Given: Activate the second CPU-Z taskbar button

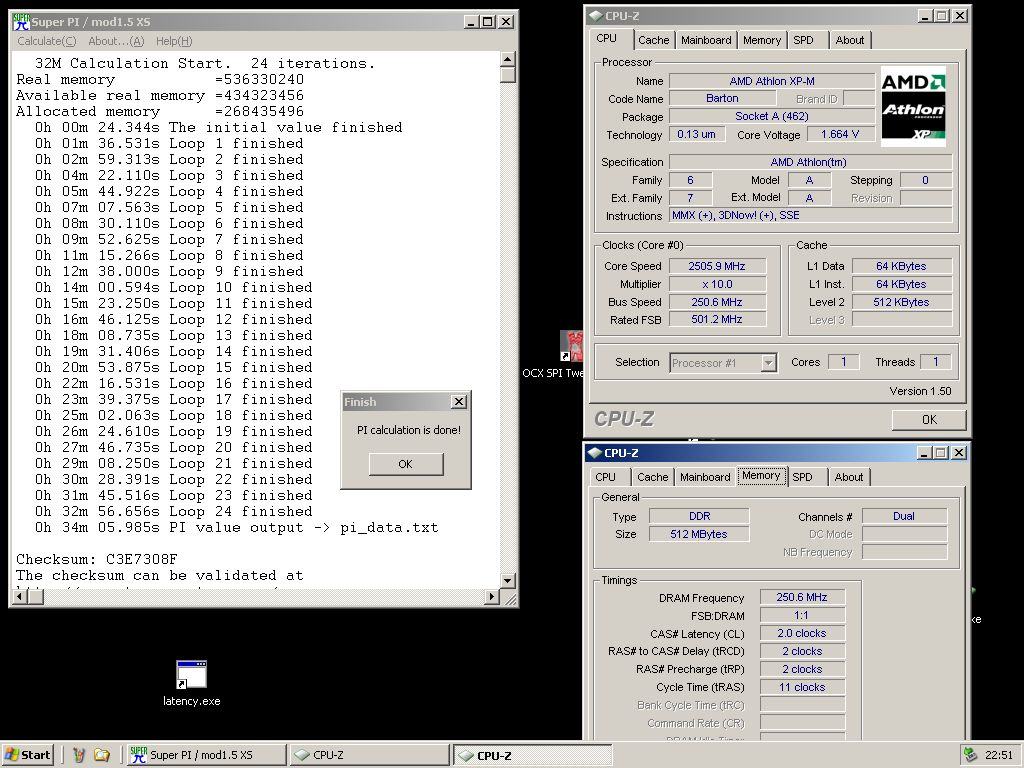Looking at the screenshot, I should pyautogui.click(x=533, y=755).
